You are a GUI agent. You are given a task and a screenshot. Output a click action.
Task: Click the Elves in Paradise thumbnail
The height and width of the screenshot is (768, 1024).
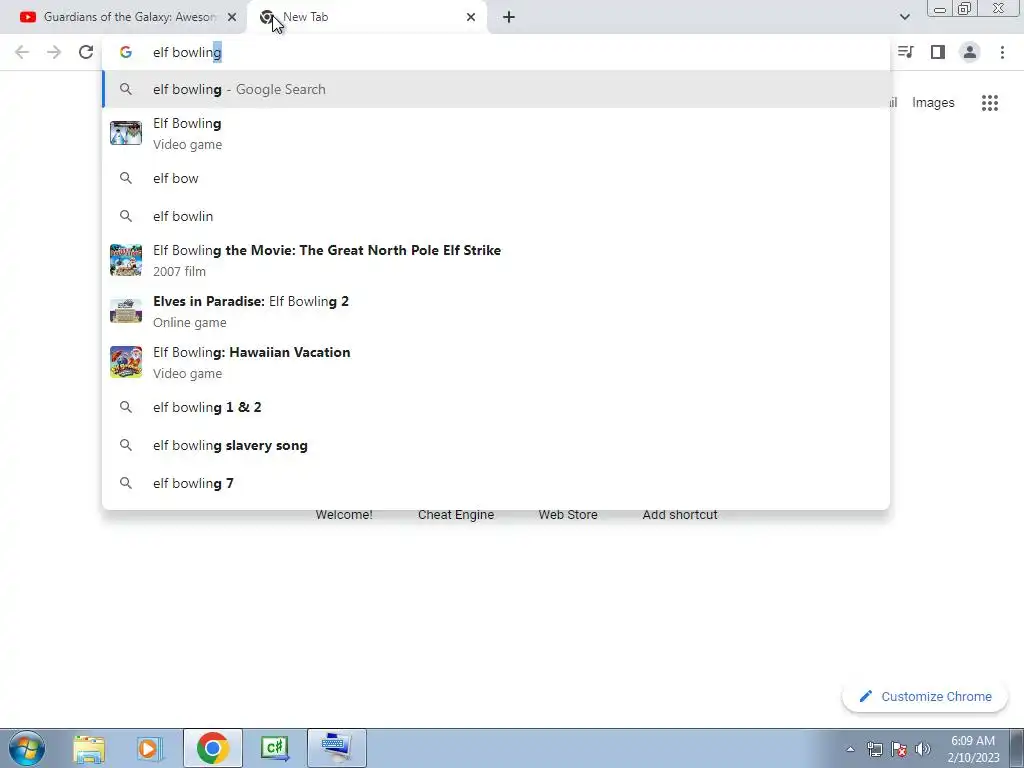point(125,311)
